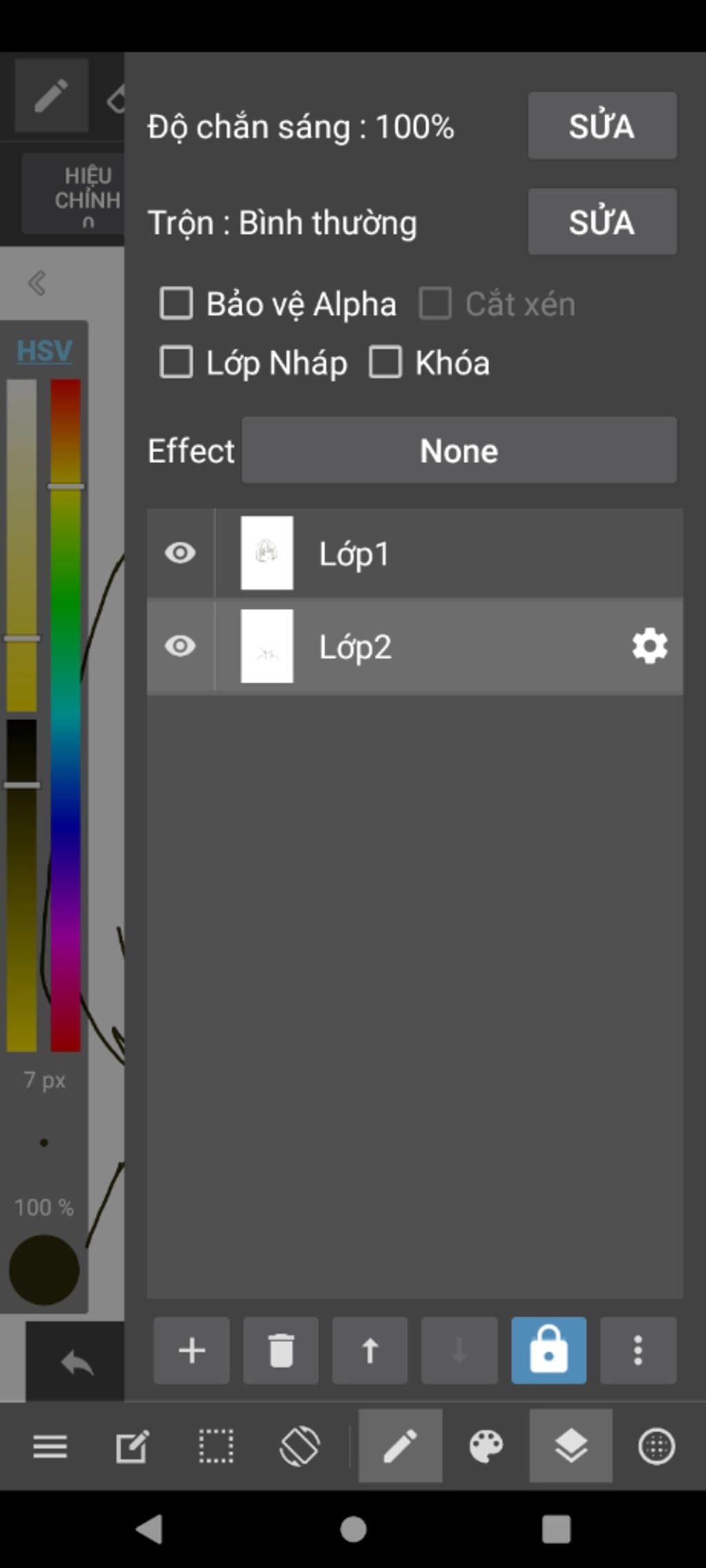Open the Effect None dropdown

coord(459,451)
